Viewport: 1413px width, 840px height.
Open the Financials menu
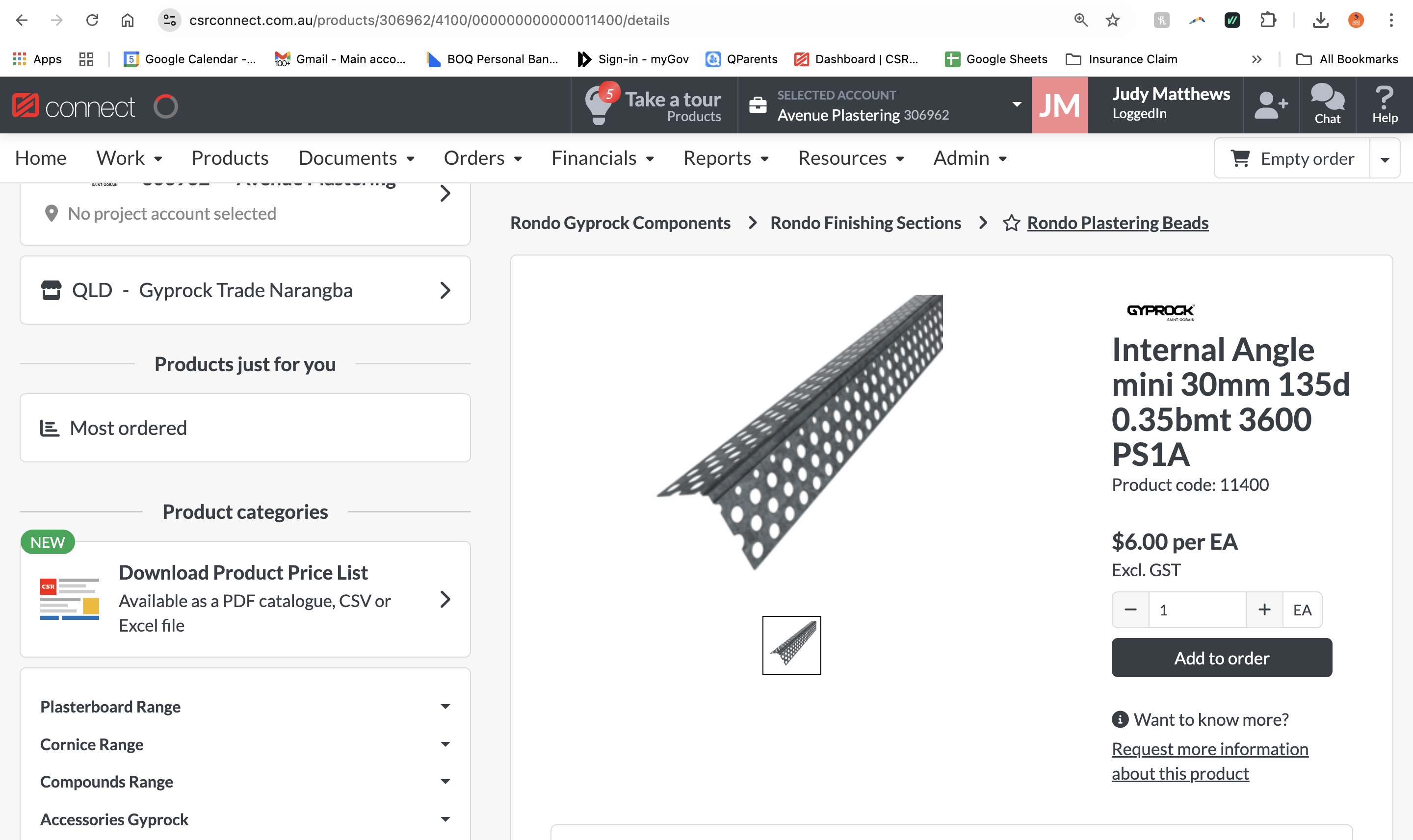point(602,158)
